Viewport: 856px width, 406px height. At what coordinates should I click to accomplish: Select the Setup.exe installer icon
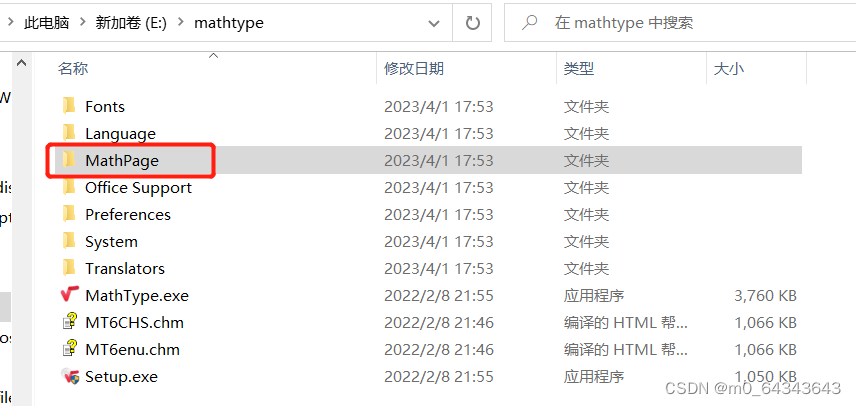pos(70,377)
